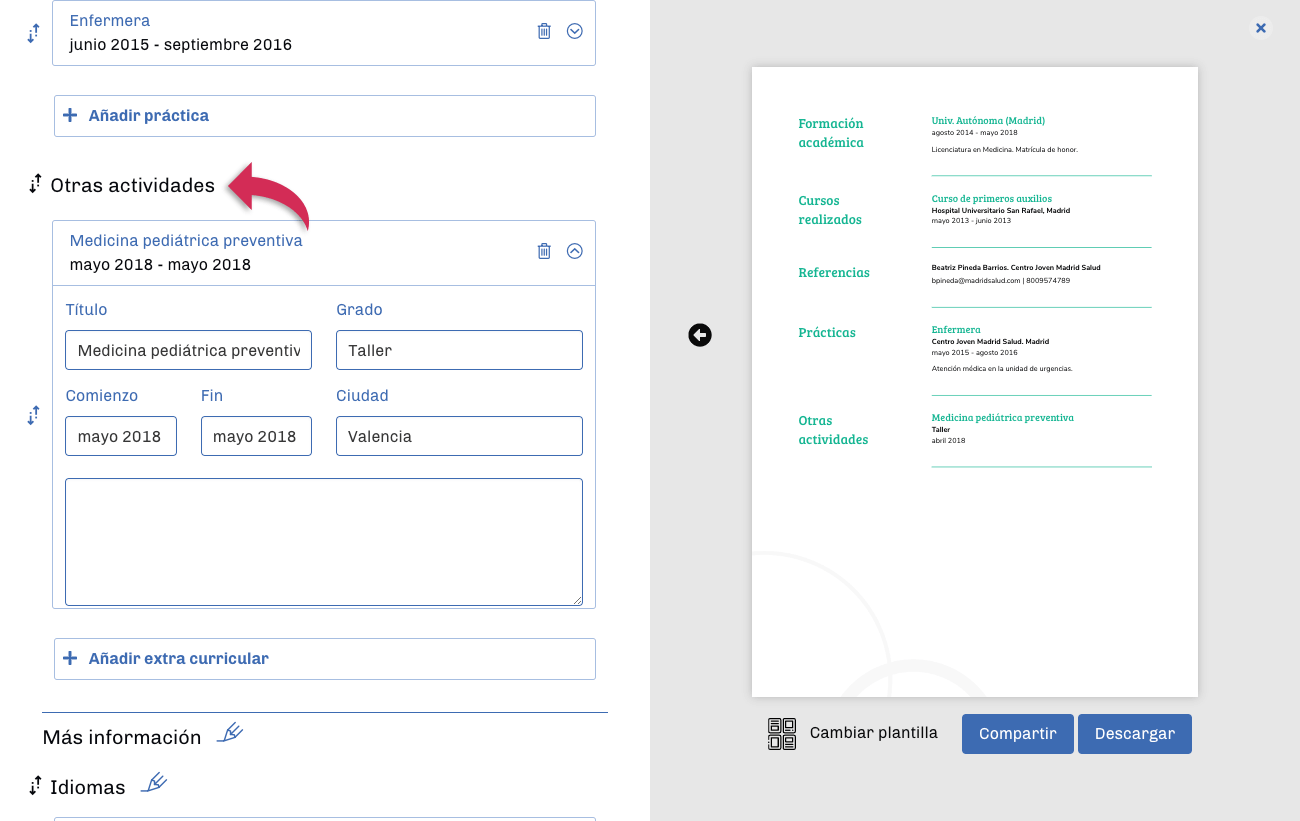Delete Medicina pediátrica preventiva entry

[x=544, y=251]
